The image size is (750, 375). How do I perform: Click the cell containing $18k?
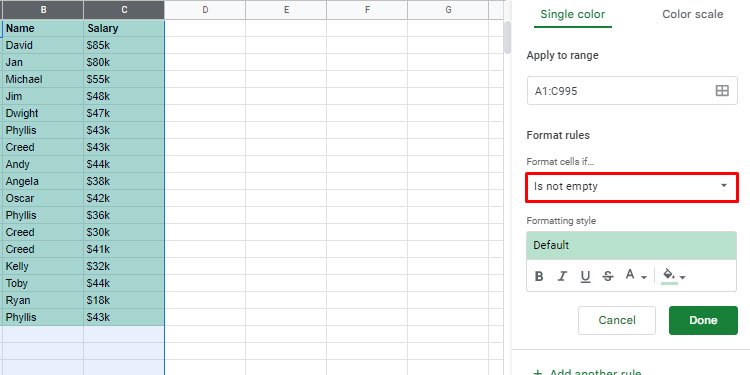124,300
